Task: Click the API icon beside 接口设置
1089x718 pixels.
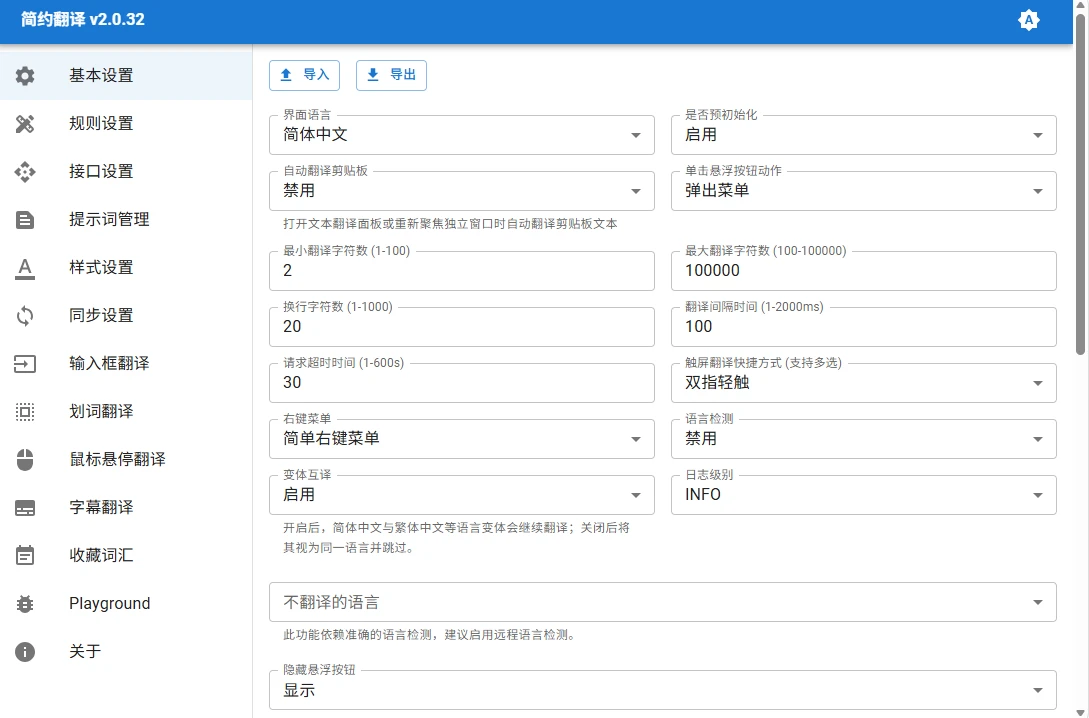Action: click(x=25, y=172)
